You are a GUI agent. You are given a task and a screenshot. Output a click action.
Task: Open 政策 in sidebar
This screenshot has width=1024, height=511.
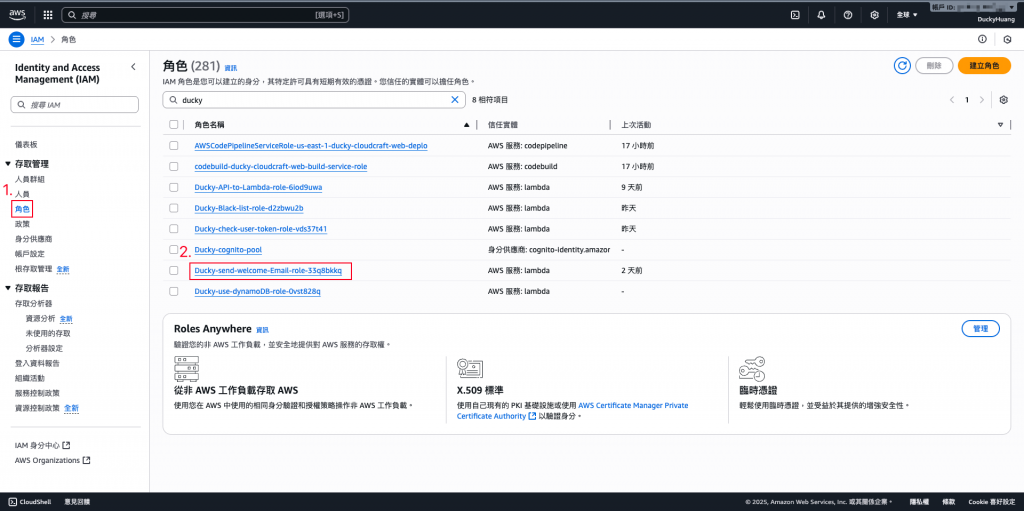22,223
